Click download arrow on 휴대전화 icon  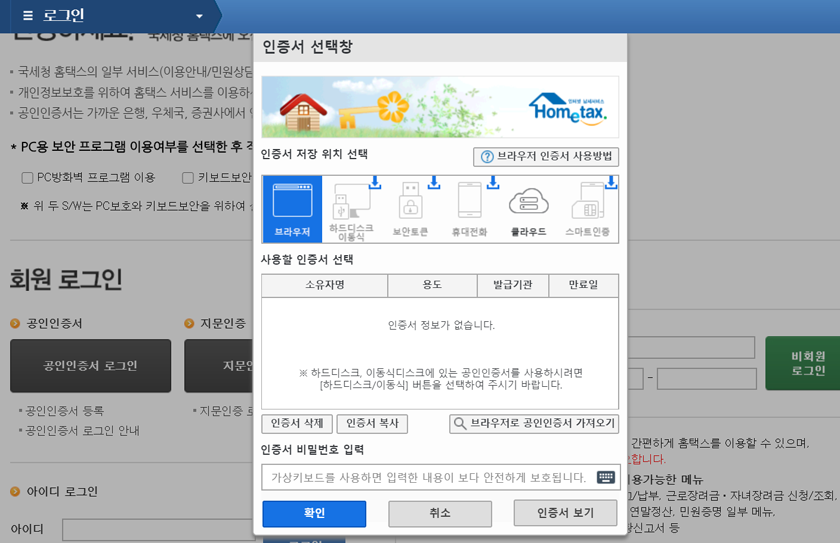coord(493,183)
